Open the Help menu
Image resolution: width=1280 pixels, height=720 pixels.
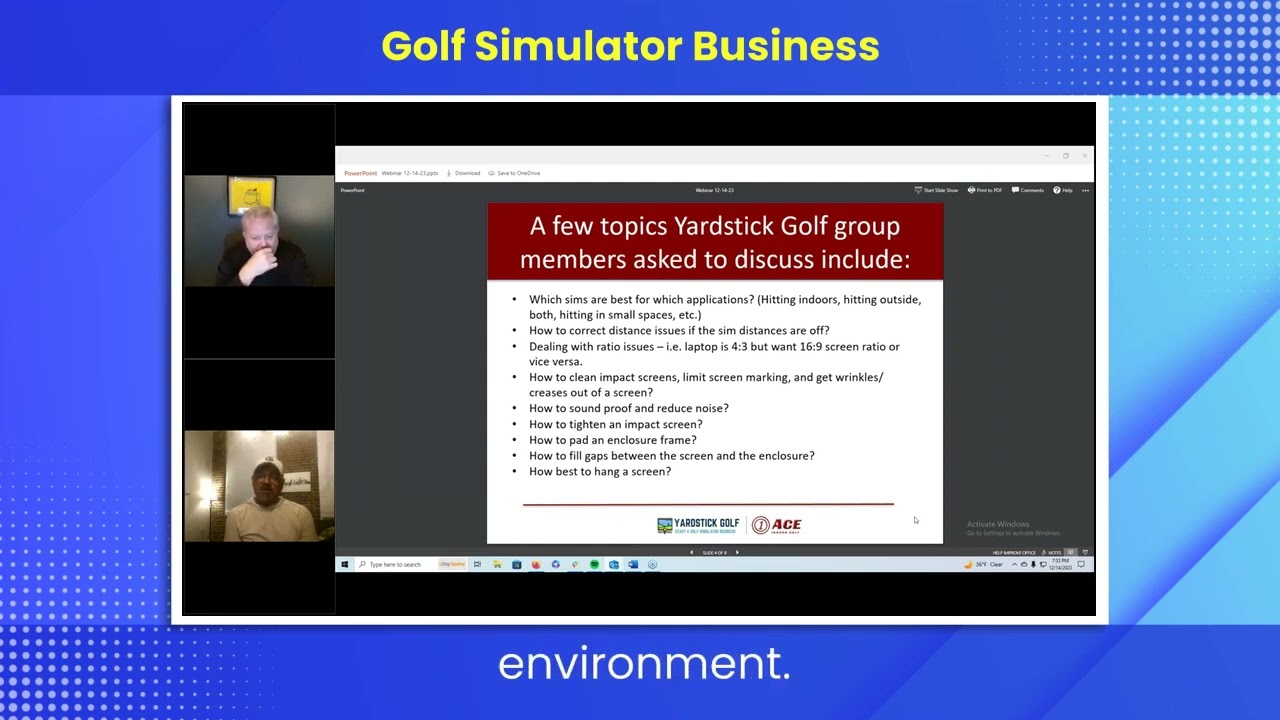click(1063, 190)
